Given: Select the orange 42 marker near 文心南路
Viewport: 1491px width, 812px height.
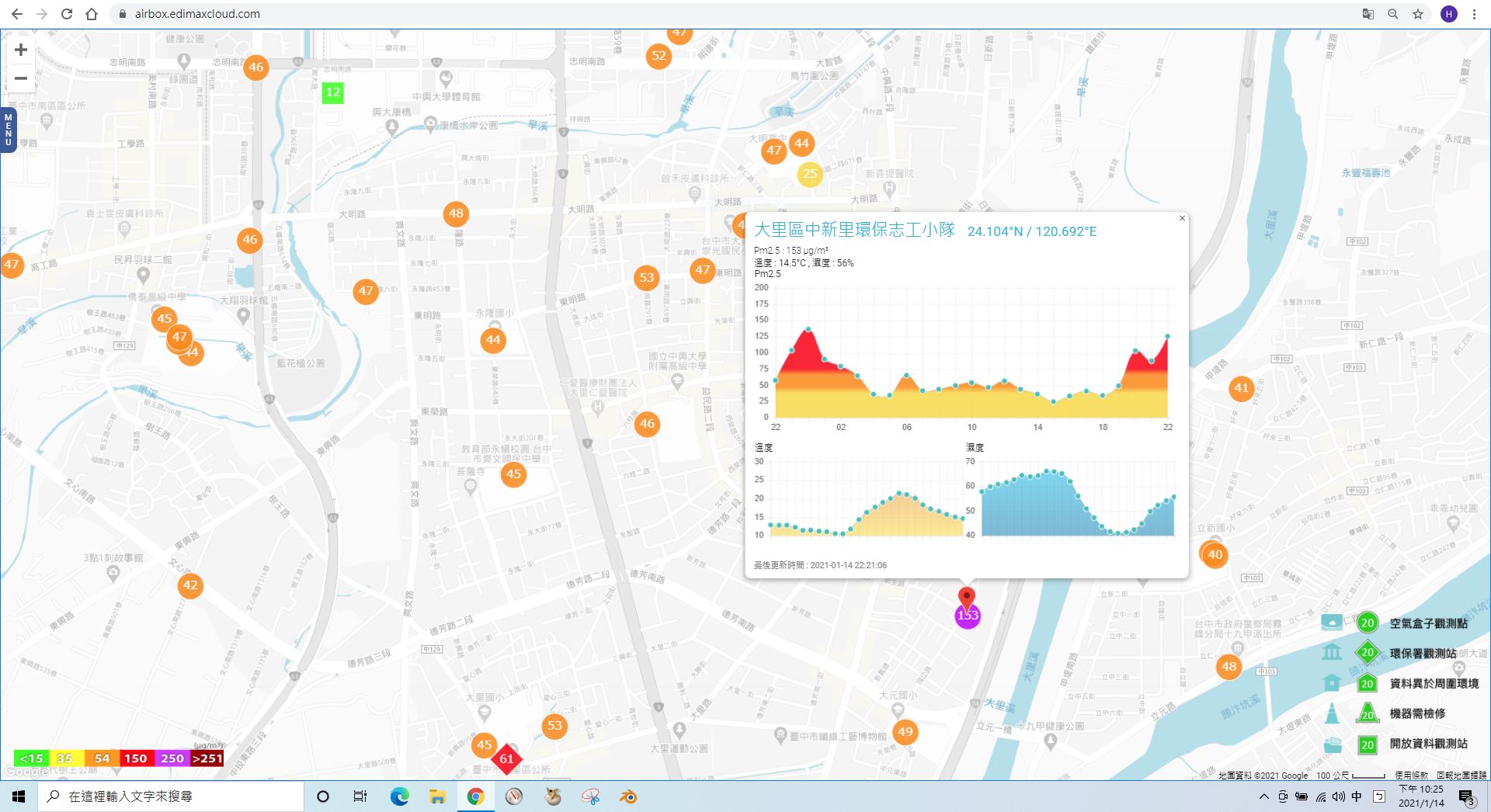Looking at the screenshot, I should pyautogui.click(x=190, y=585).
